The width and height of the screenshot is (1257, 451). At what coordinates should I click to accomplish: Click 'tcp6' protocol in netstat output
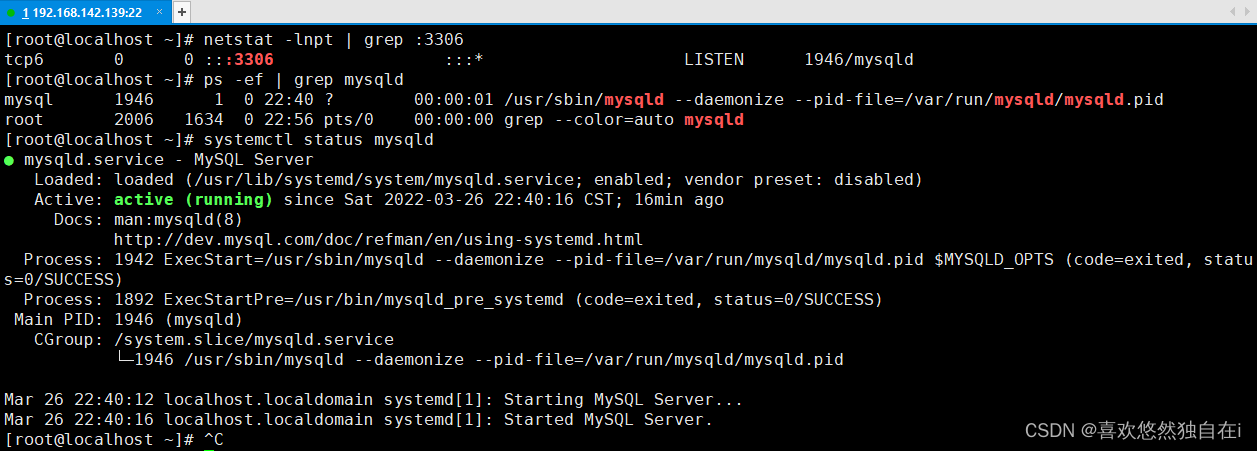coord(24,60)
